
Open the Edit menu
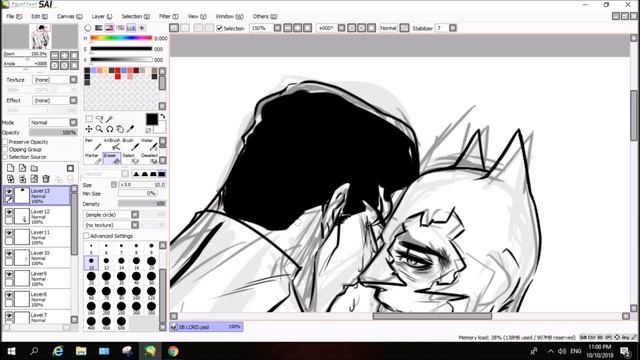click(39, 16)
